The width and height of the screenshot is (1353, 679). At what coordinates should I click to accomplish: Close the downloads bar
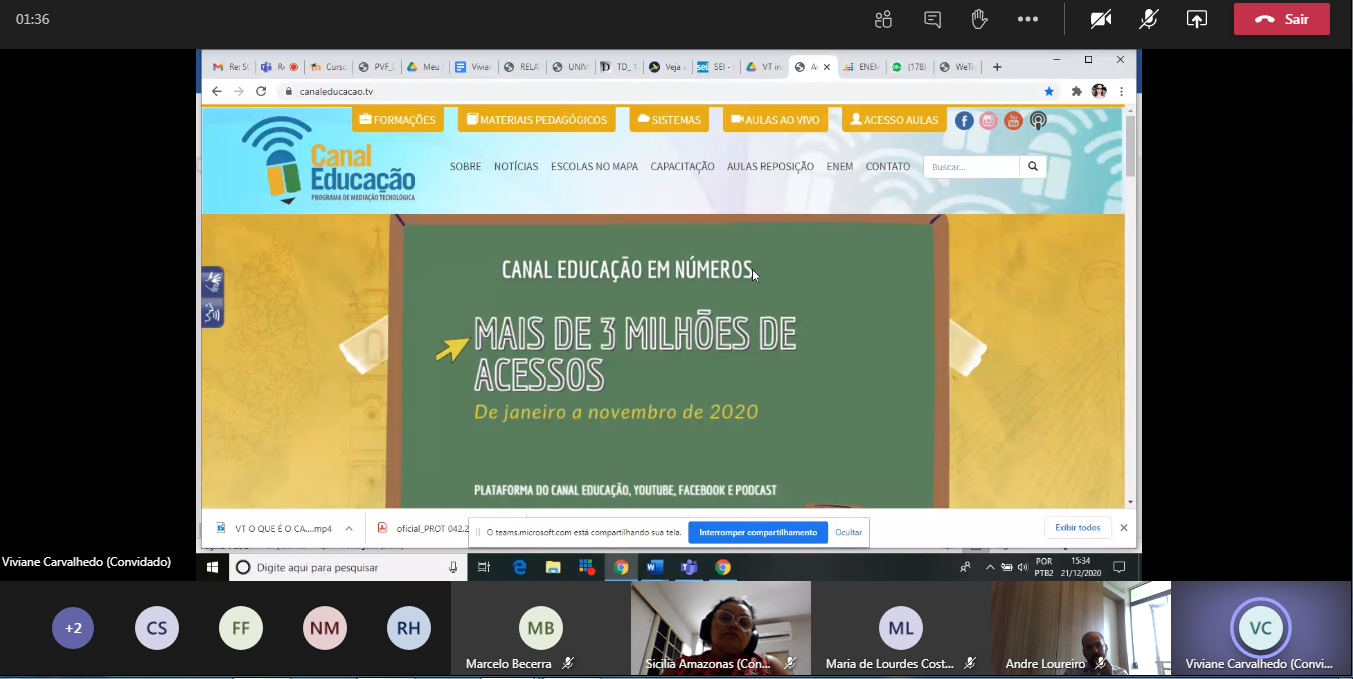1124,527
